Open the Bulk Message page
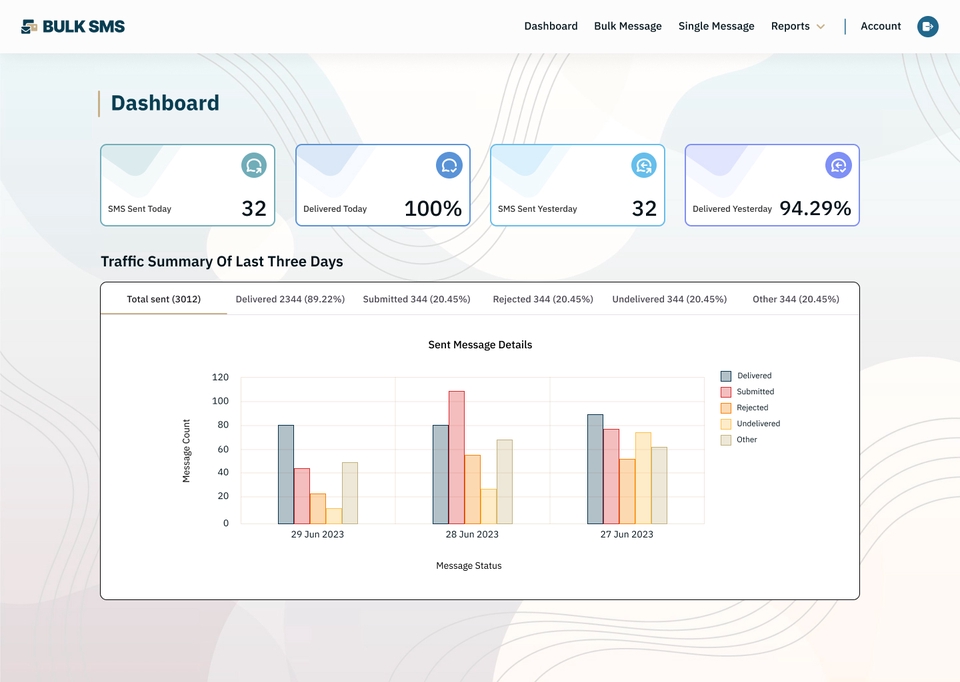Image resolution: width=960 pixels, height=682 pixels. click(x=628, y=26)
